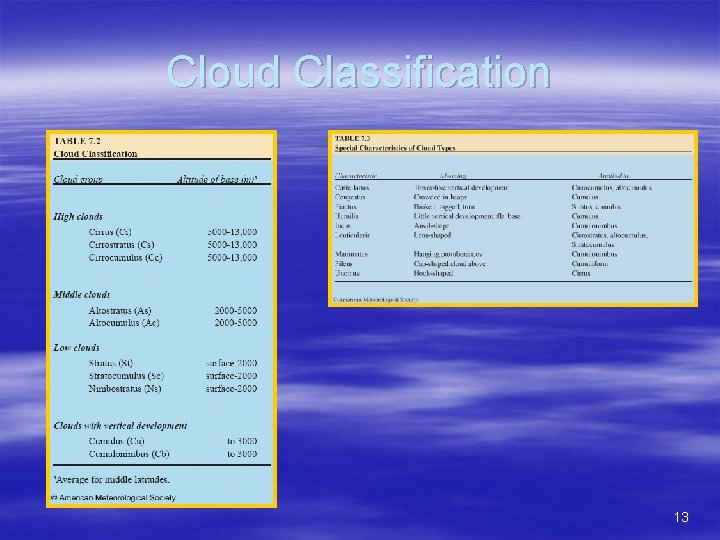720x540 pixels.
Task: Click the "Nimbostratus (Ns)" row name
Action: click(125, 389)
